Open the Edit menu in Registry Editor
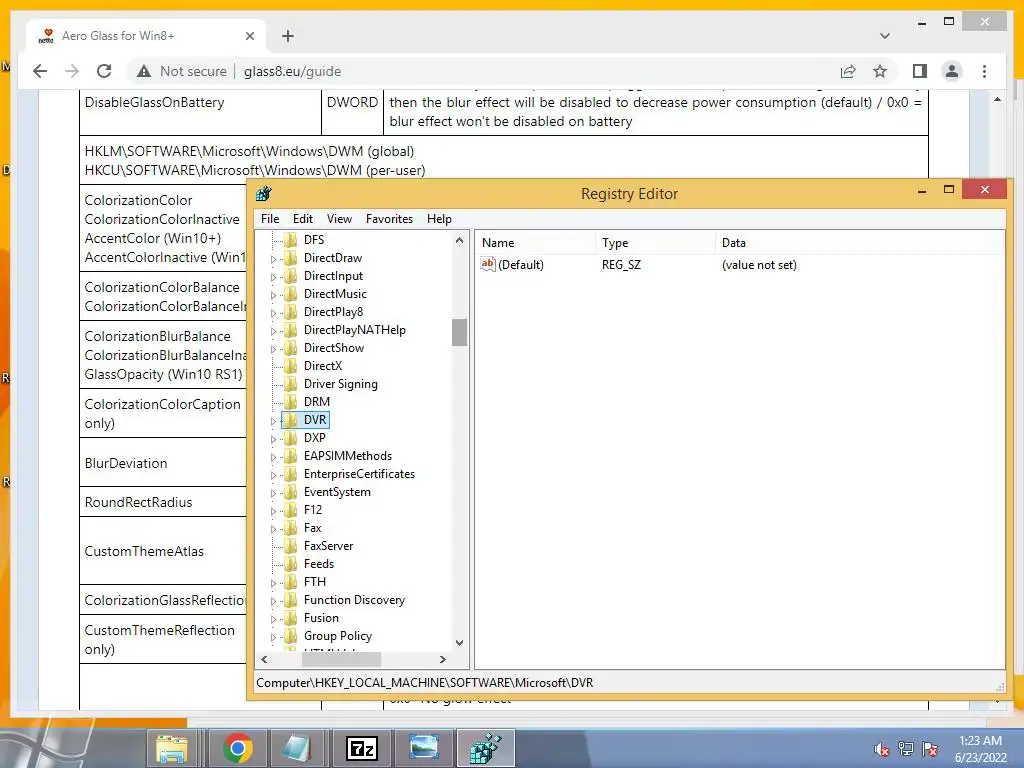The height and width of the screenshot is (768, 1024). point(302,219)
